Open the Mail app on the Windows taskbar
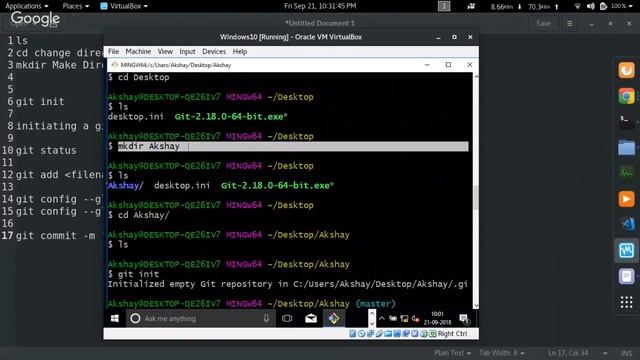The image size is (640, 360). [x=311, y=318]
